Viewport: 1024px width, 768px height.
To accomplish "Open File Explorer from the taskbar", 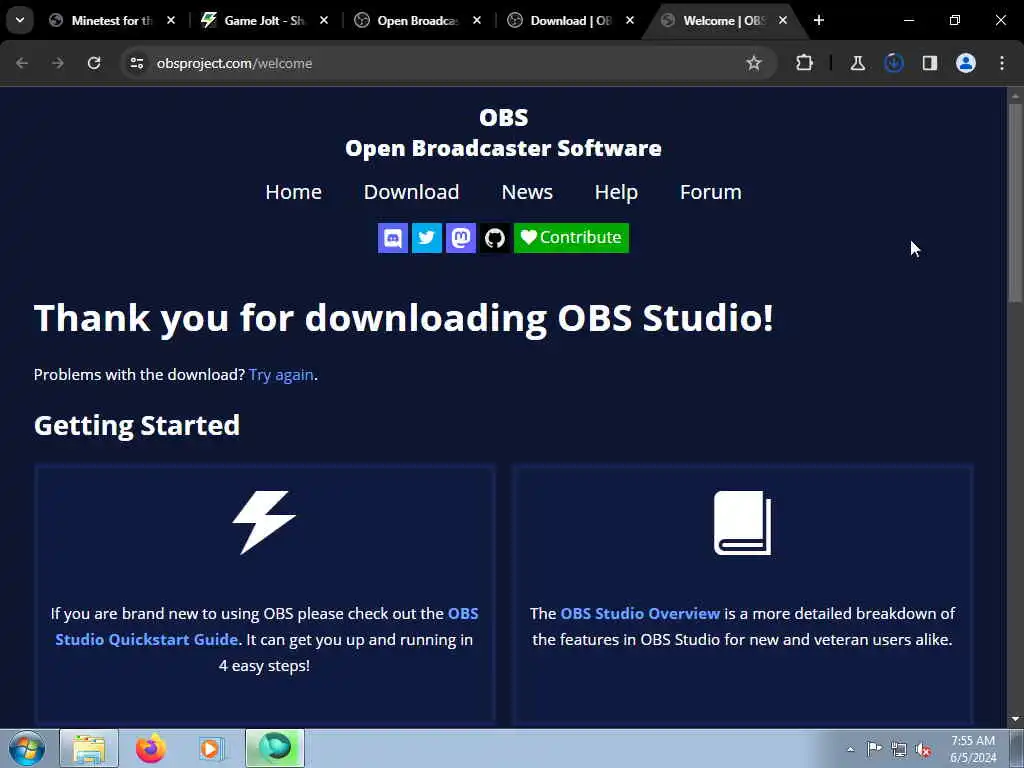I will pos(89,748).
